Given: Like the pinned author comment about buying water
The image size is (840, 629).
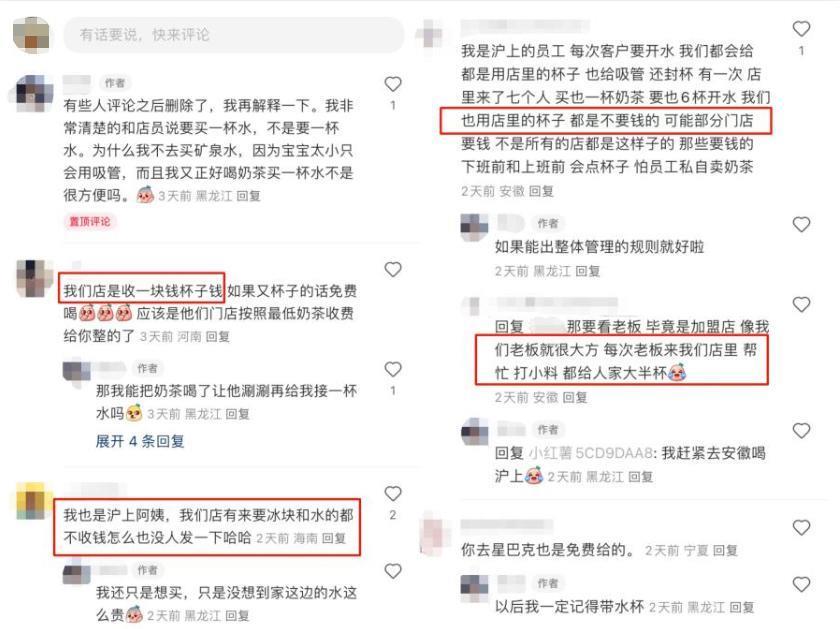Looking at the screenshot, I should point(393,84).
